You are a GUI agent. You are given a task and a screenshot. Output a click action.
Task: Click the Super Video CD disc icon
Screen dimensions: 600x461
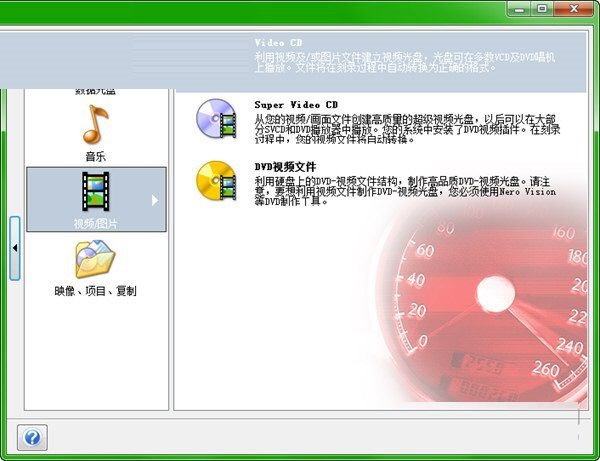coord(215,118)
